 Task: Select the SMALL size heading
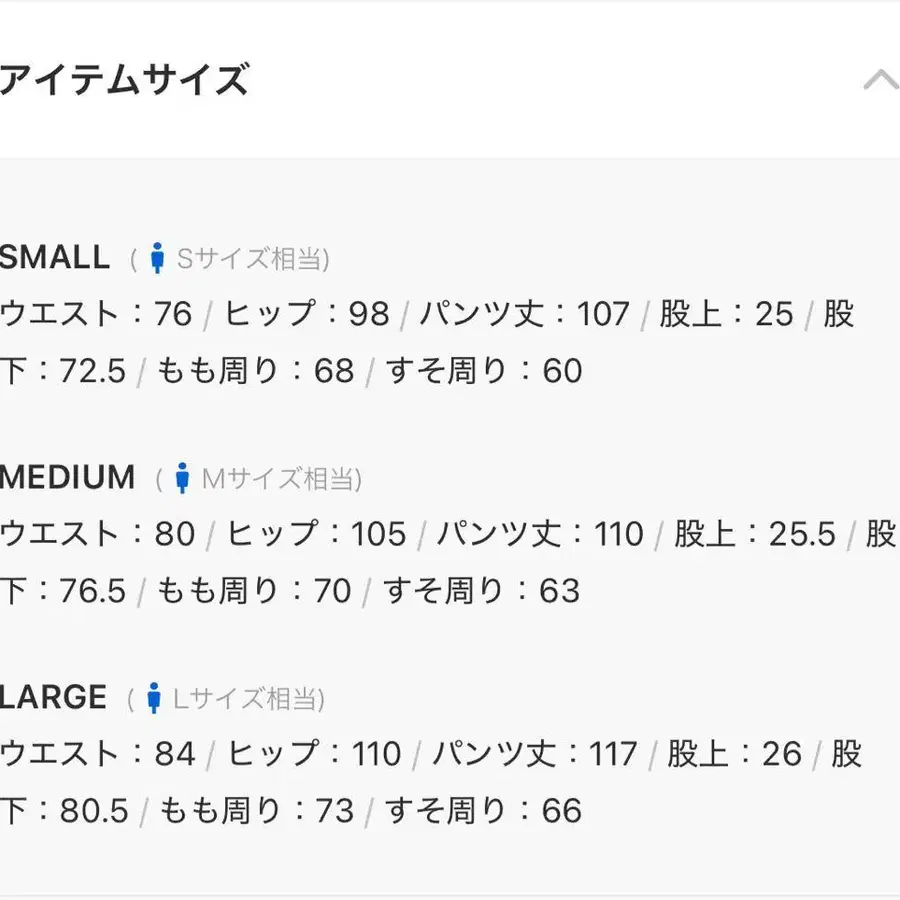coord(55,257)
